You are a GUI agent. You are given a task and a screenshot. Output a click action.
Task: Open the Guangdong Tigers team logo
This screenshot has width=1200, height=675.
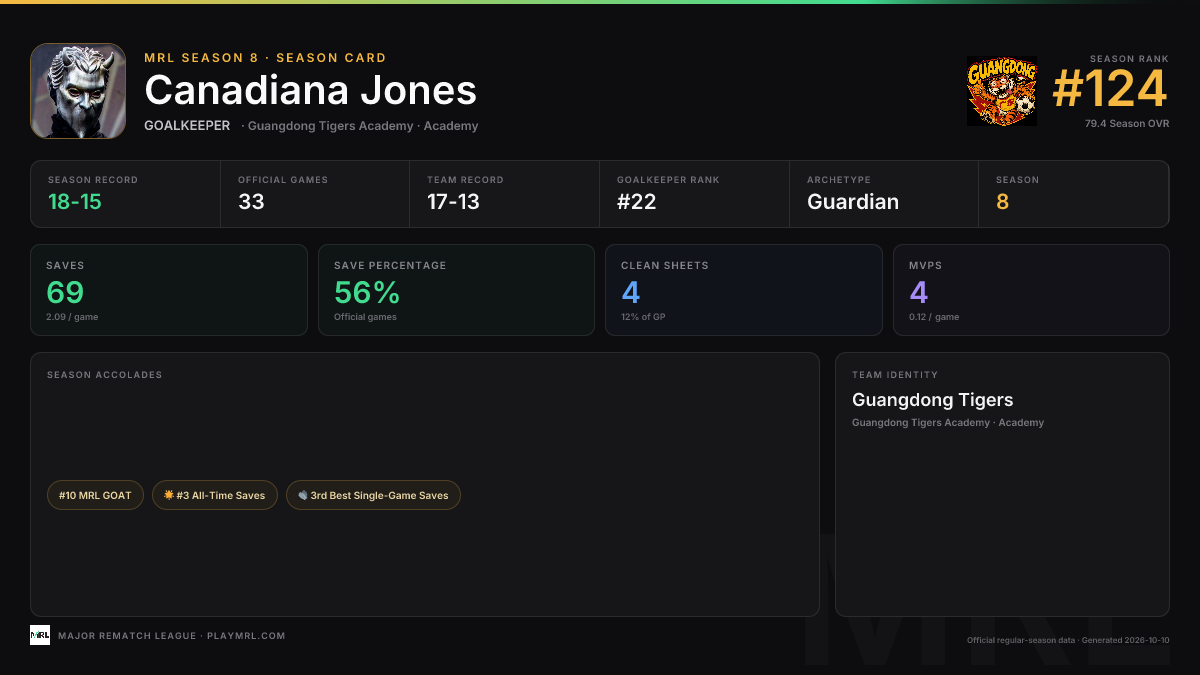(1002, 91)
